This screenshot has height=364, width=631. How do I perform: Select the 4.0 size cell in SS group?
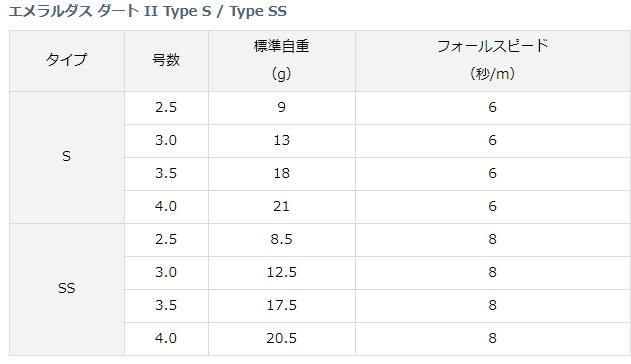(x=166, y=339)
